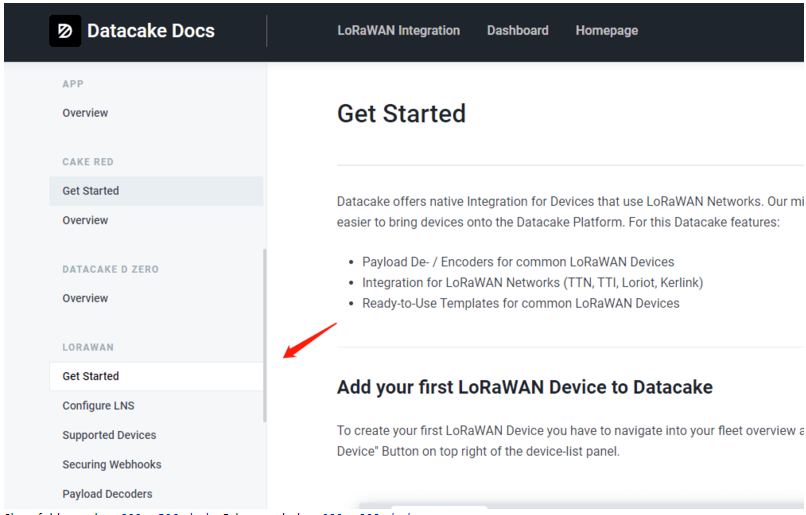The width and height of the screenshot is (806, 515).
Task: Click the 'To create your first LoRaWAN Device' paragraph
Action: [571, 441]
